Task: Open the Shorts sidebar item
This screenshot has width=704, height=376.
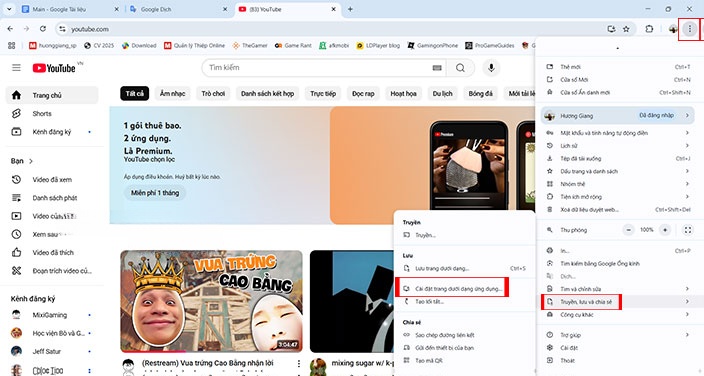Action: coord(52,114)
